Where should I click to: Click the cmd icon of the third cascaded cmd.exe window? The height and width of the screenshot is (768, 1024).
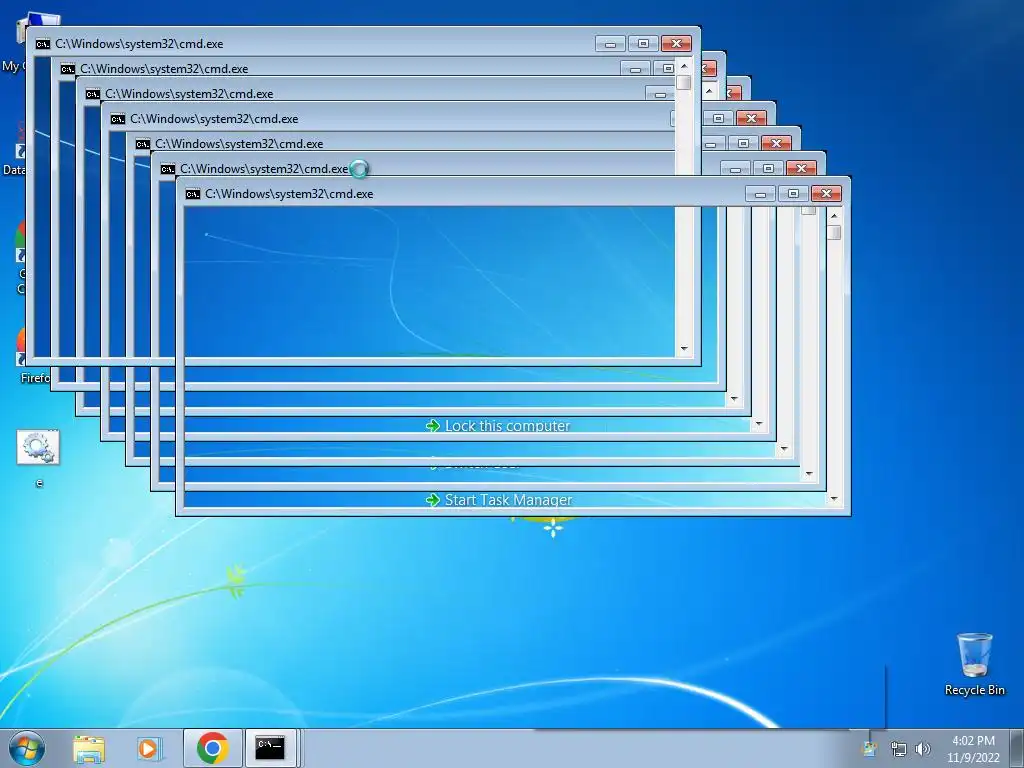click(93, 94)
